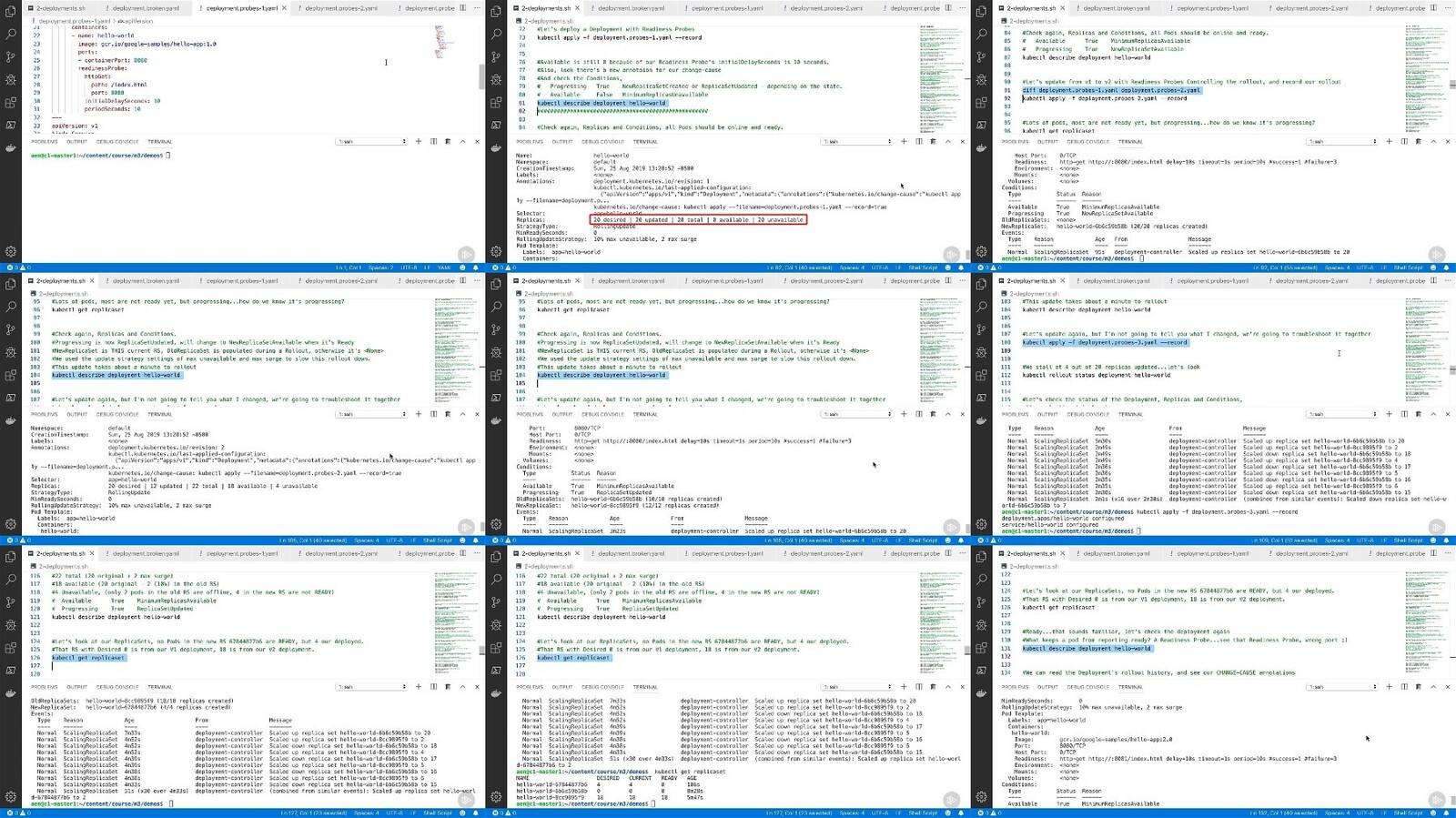Open Manage gear in red-boxed Replicas frame
This screenshot has height=818, width=1456.
pos(496,251)
